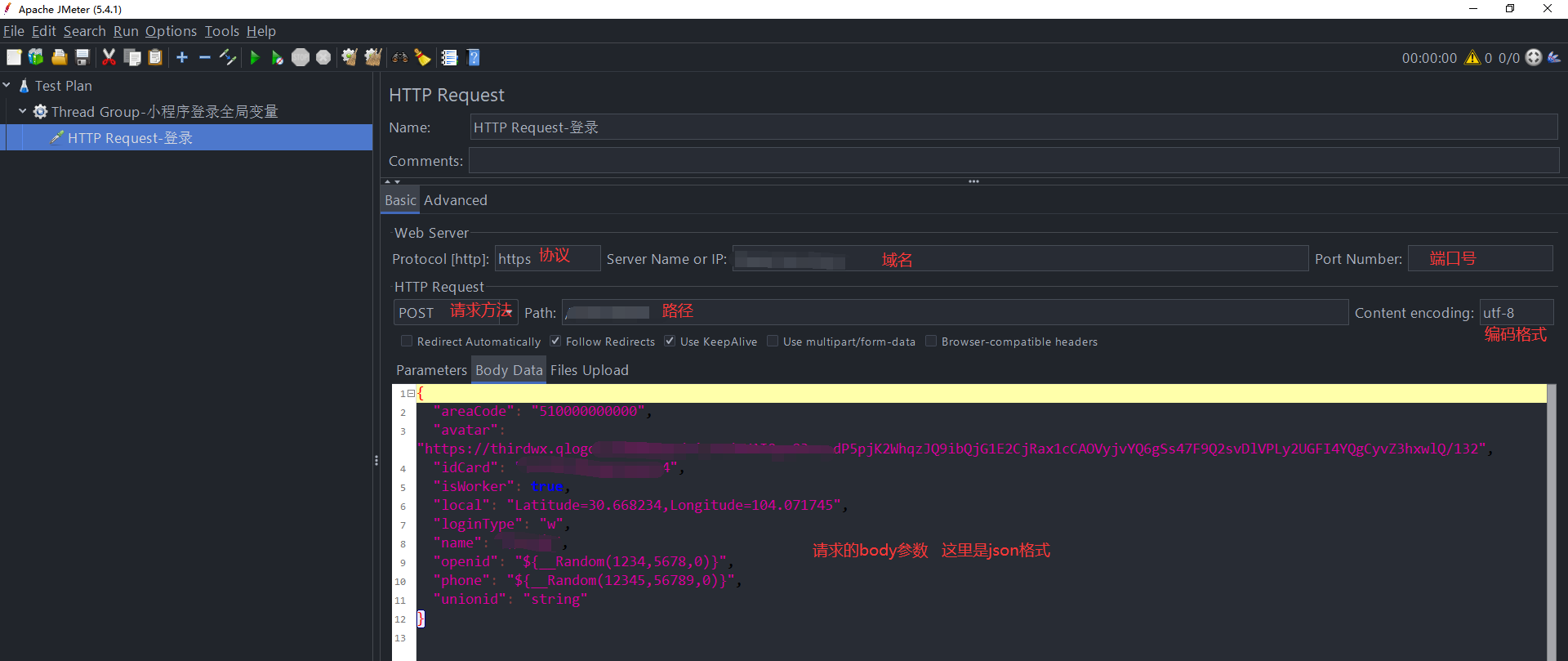Open help with question mark icon
Viewport: 1568px width, 661px height.
tap(474, 57)
